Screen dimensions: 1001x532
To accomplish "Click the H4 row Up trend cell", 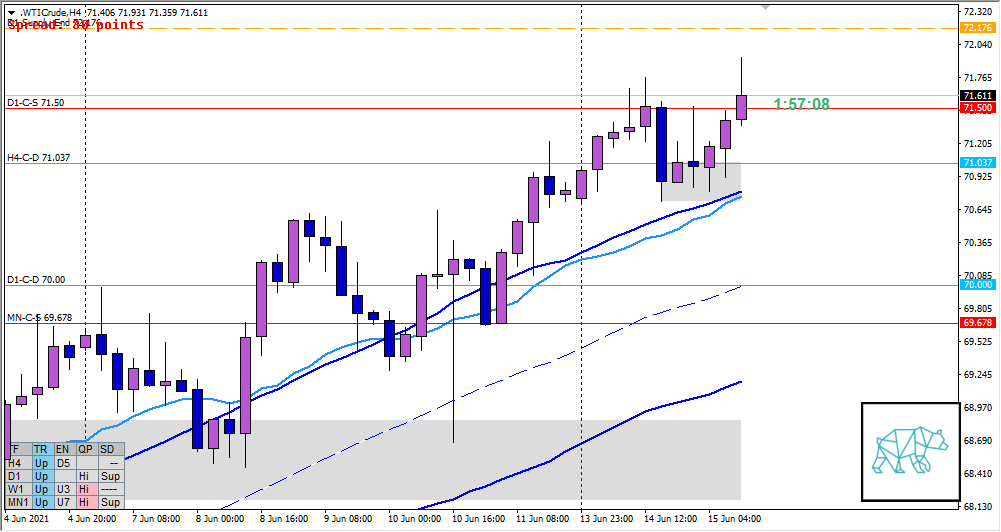I will tap(41, 463).
